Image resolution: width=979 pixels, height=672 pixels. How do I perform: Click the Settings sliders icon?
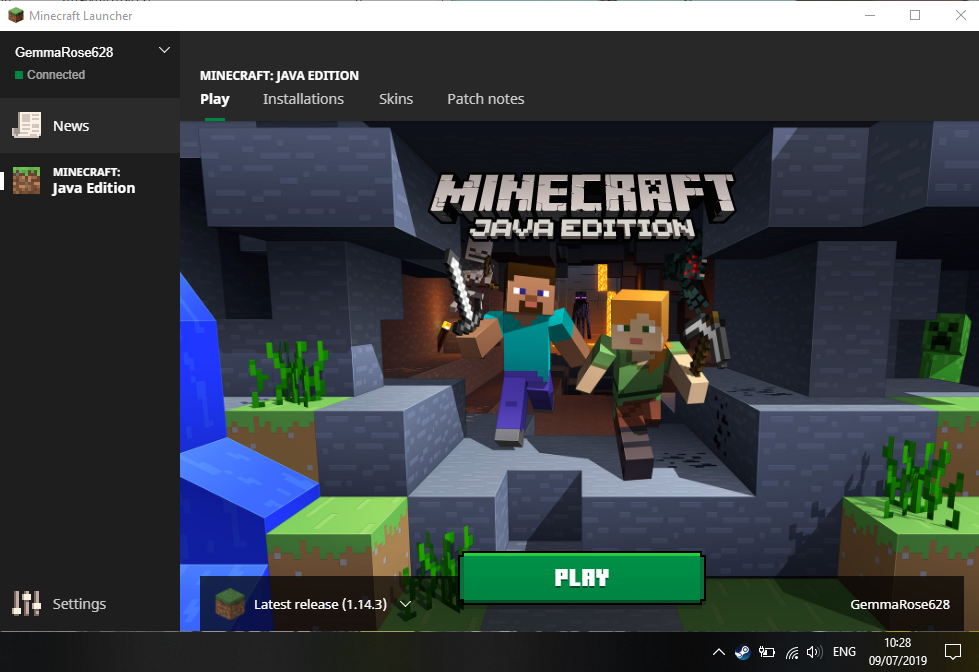pos(26,604)
